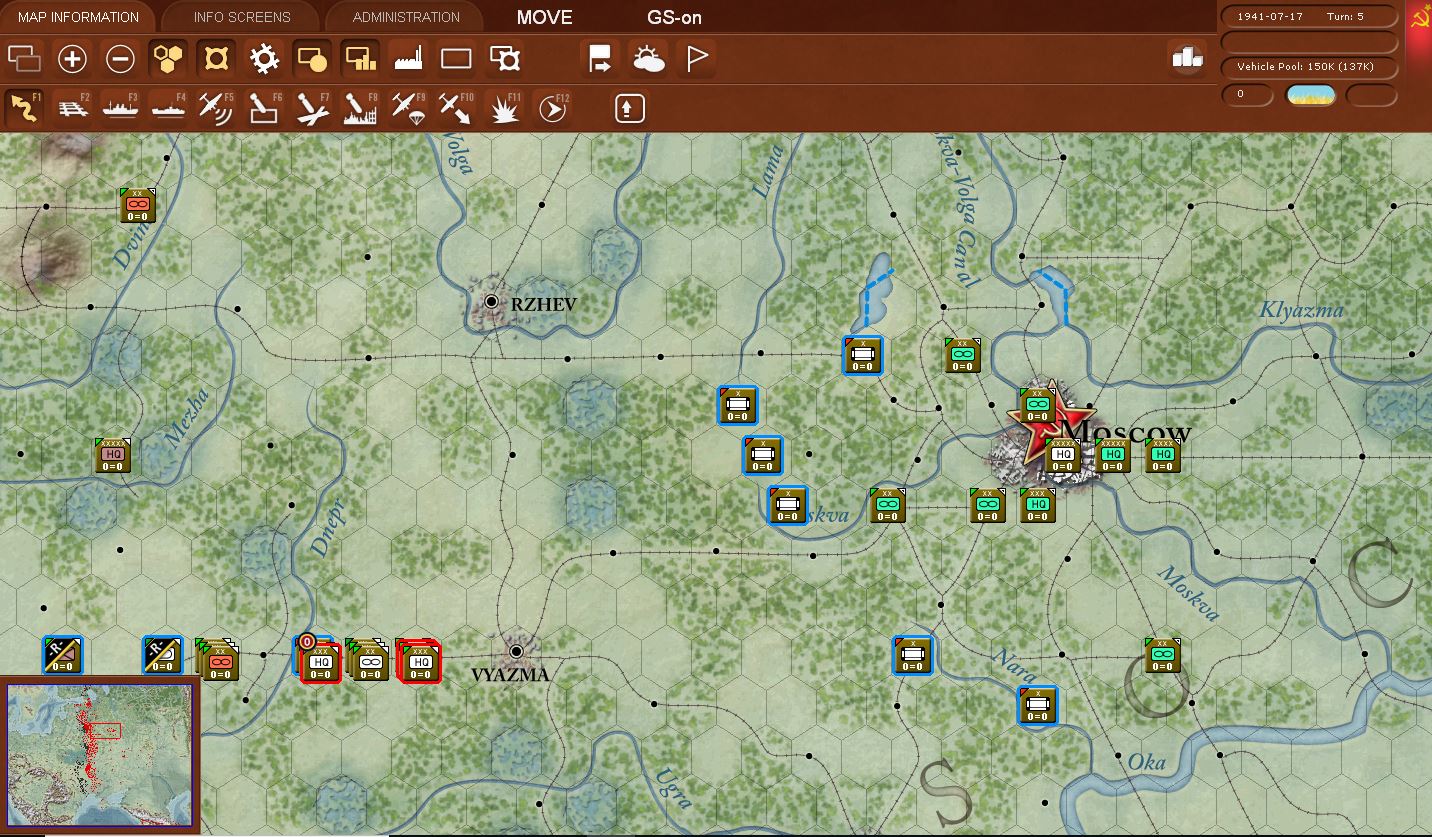1432x837 pixels.
Task: Select the F11 bomb airfield mode
Action: [x=503, y=107]
